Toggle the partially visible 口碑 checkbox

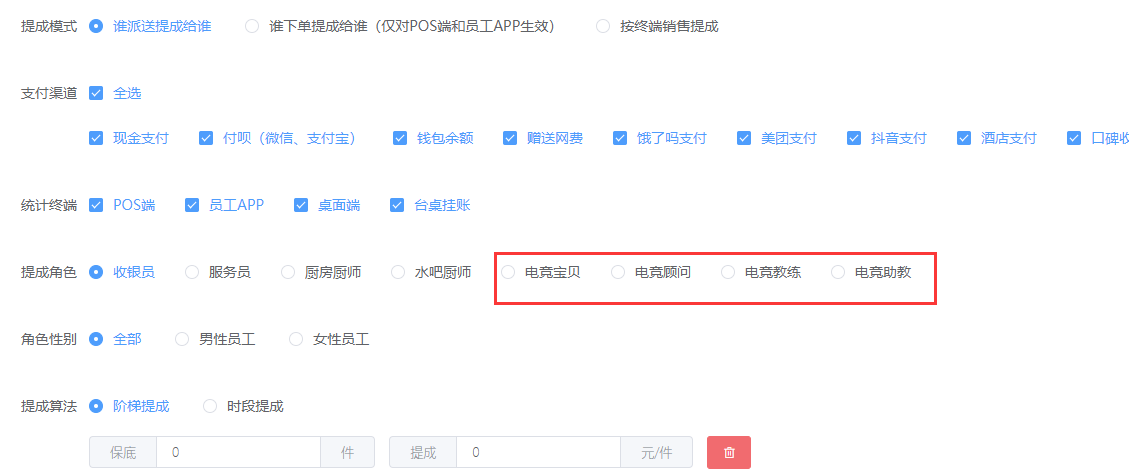point(1074,138)
